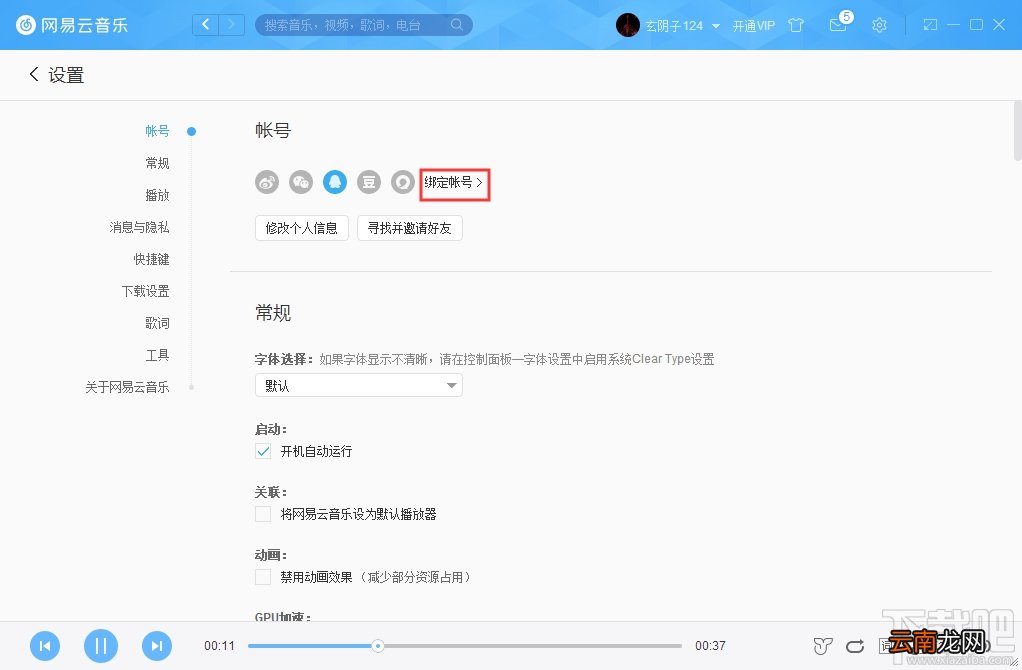Open the messages mail icon

click(838, 25)
